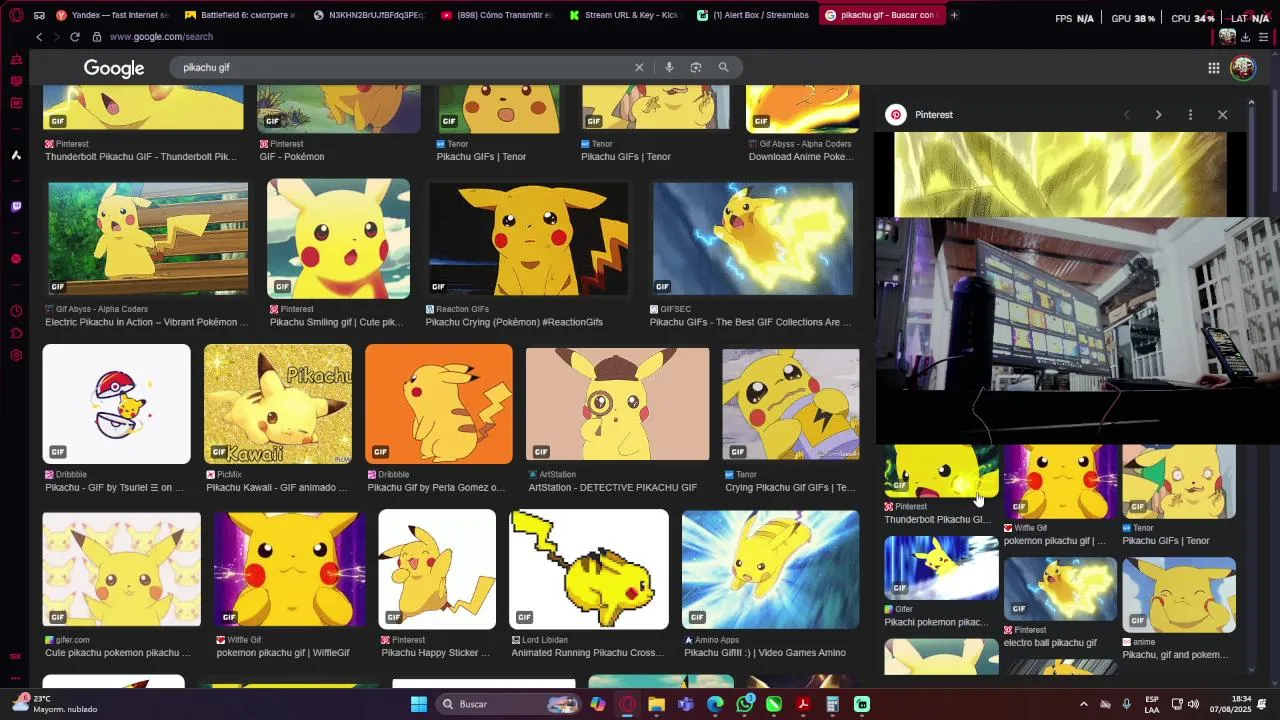Open Animated Running Pikachu Cross link
Screen dimensions: 1280x720
point(587,653)
